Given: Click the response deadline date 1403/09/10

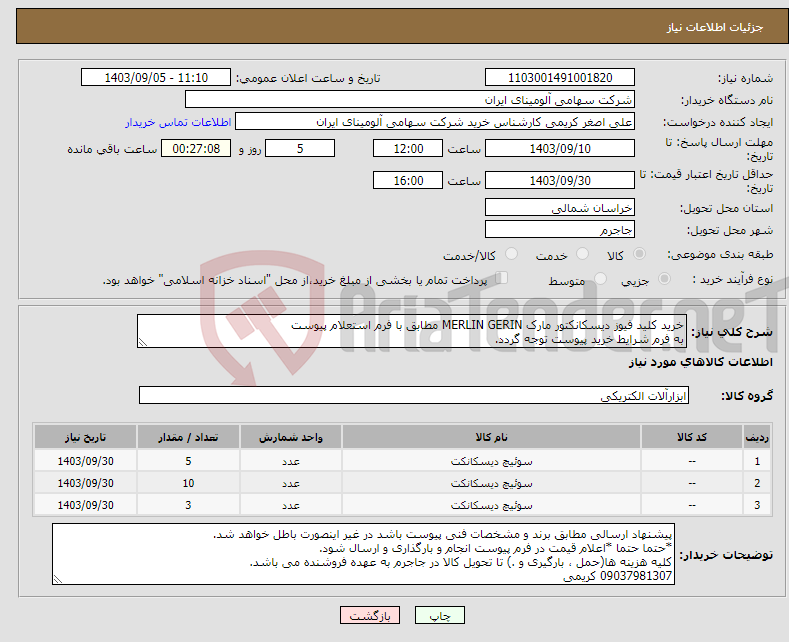Looking at the screenshot, I should 560,148.
